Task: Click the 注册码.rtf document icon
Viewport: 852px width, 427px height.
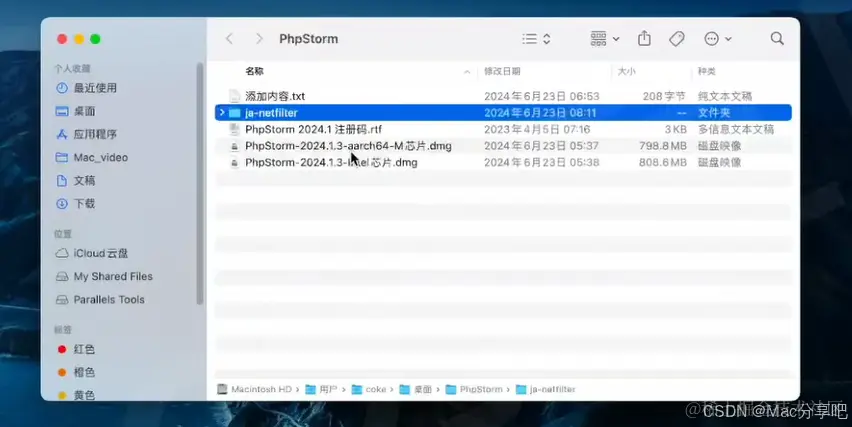Action: point(234,129)
